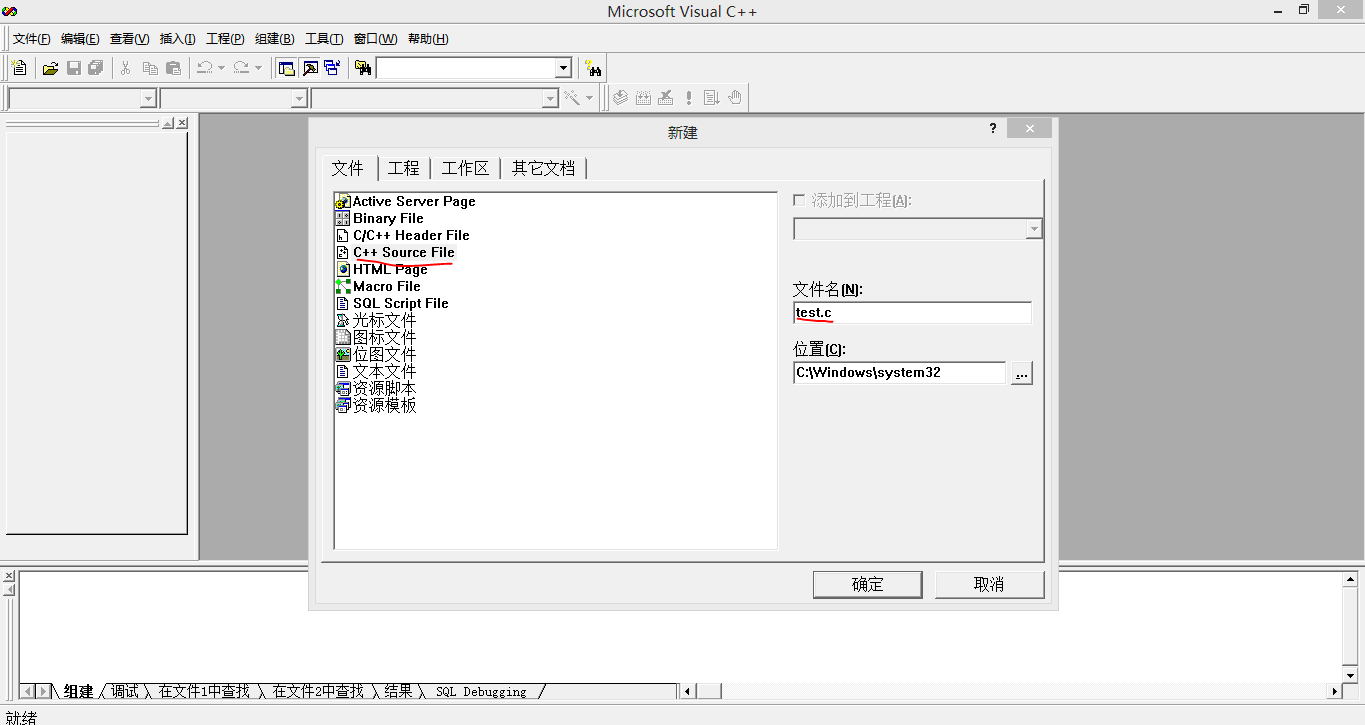1365x725 pixels.
Task: Open the 文件(F) menu
Action: tap(31, 39)
